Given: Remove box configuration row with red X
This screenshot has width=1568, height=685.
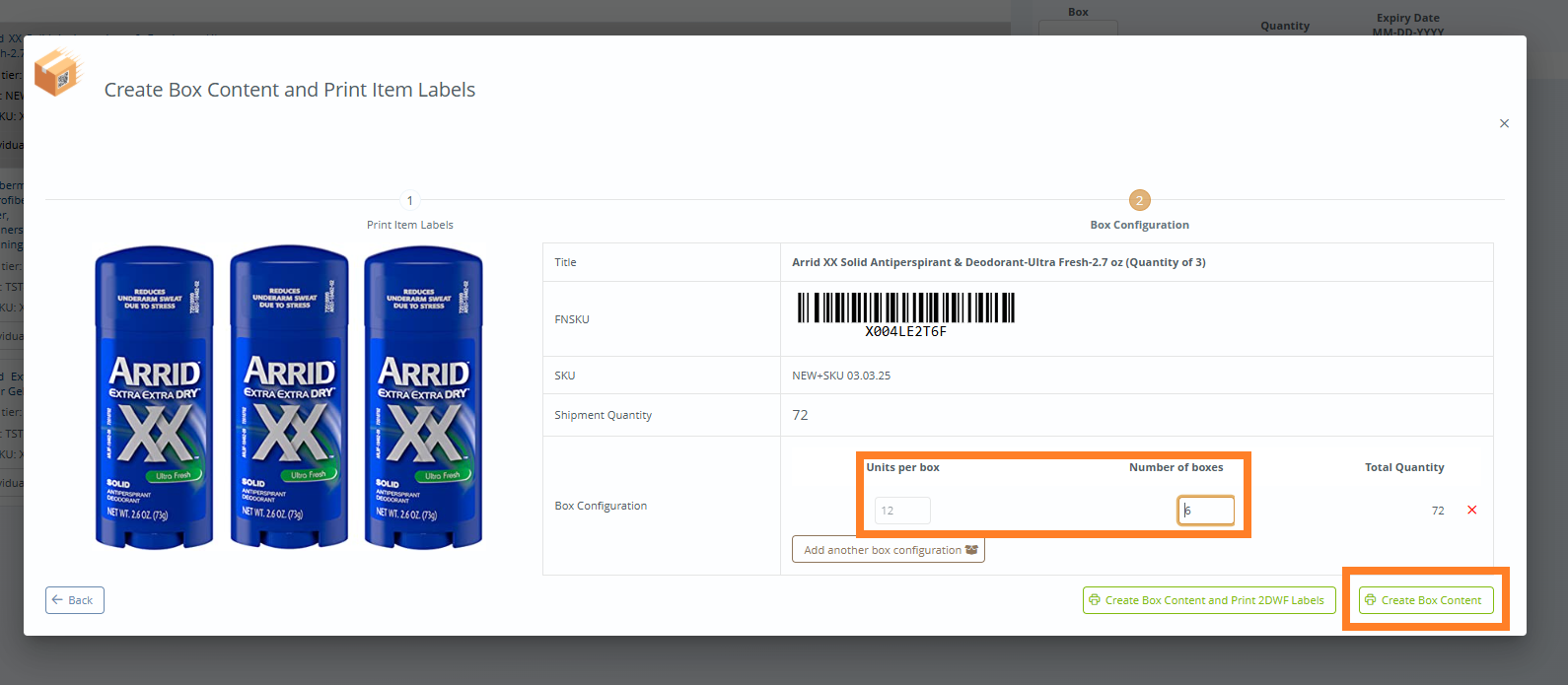Looking at the screenshot, I should [1471, 510].
